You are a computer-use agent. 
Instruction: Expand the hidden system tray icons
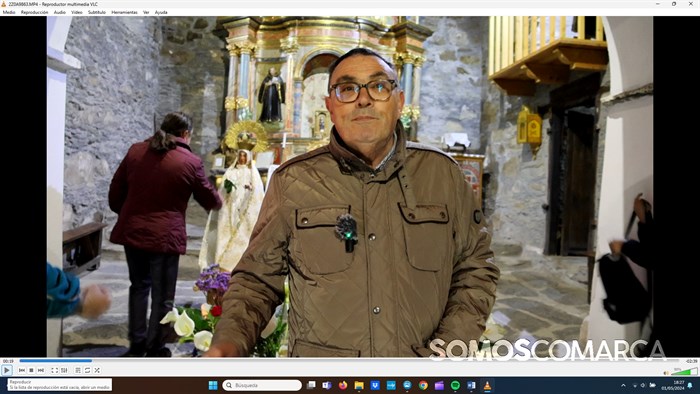click(x=623, y=385)
